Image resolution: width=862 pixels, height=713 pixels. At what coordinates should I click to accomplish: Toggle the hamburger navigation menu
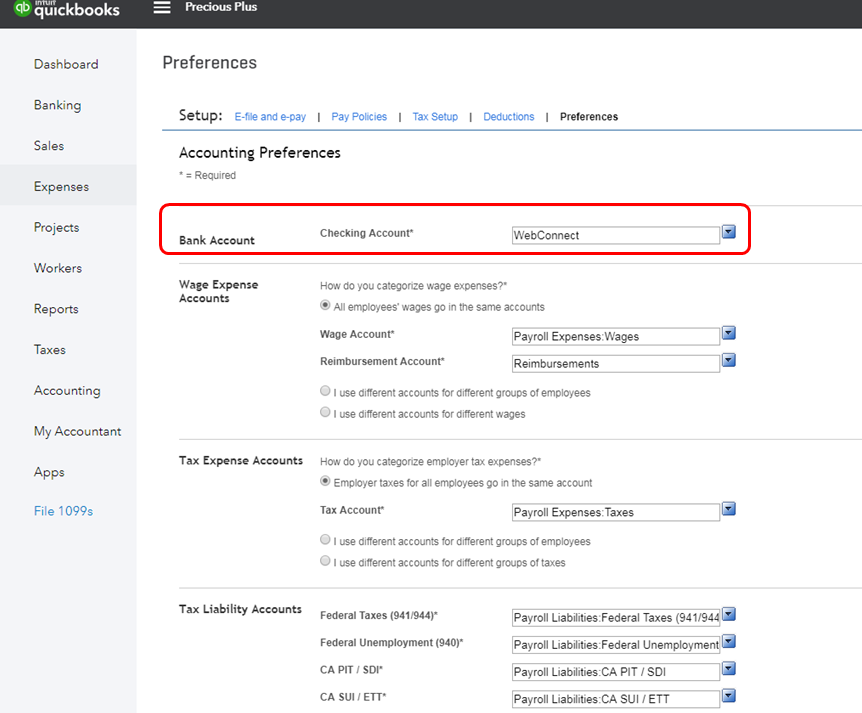[162, 8]
